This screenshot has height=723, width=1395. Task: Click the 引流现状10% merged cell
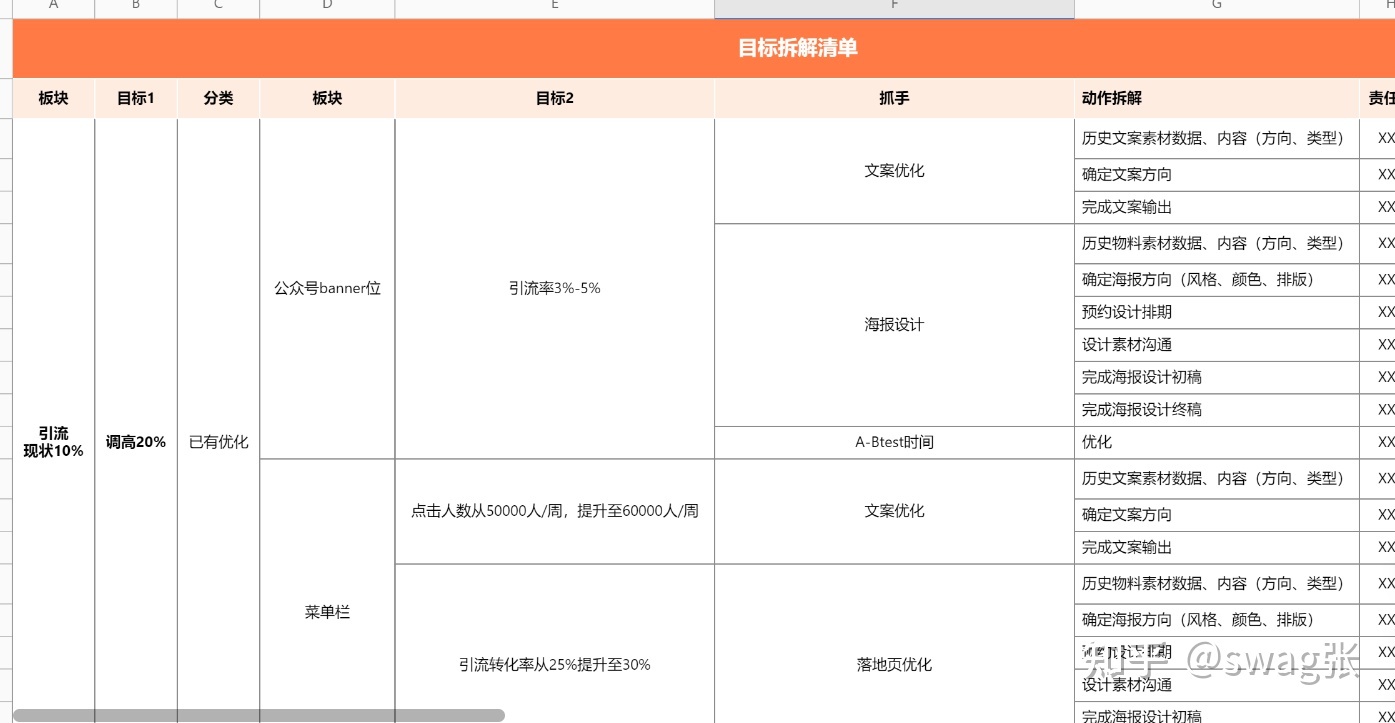point(52,441)
